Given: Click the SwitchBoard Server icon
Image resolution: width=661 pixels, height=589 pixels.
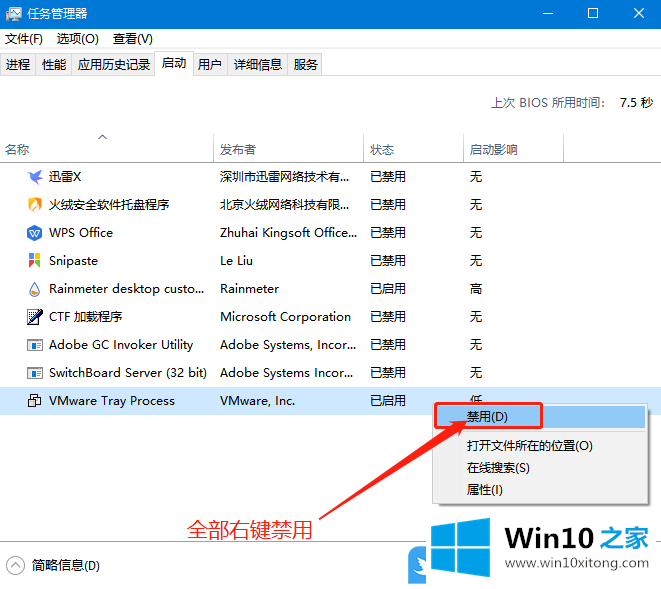Looking at the screenshot, I should click(x=35, y=373).
